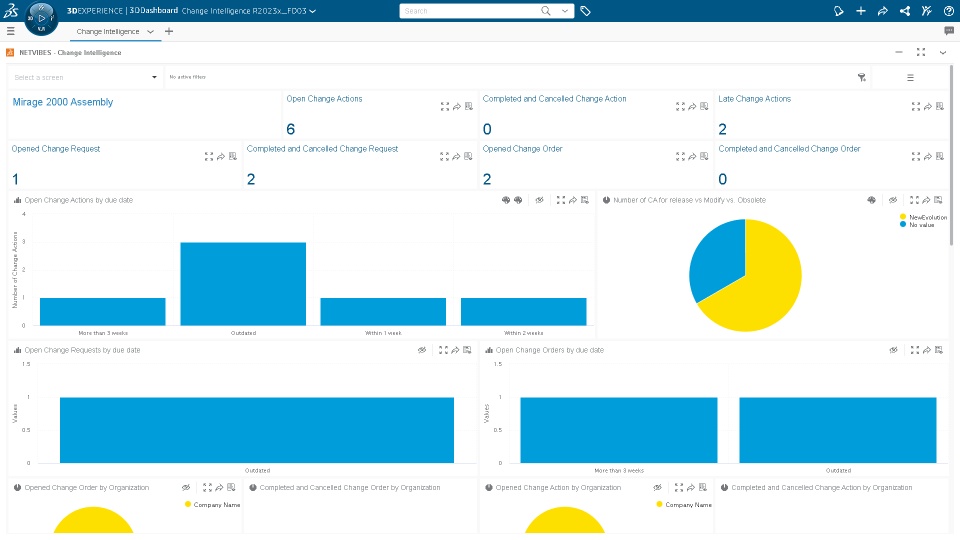Image resolution: width=960 pixels, height=540 pixels.
Task: Share Completed and Cancelled Change Request tile
Action: (x=456, y=157)
